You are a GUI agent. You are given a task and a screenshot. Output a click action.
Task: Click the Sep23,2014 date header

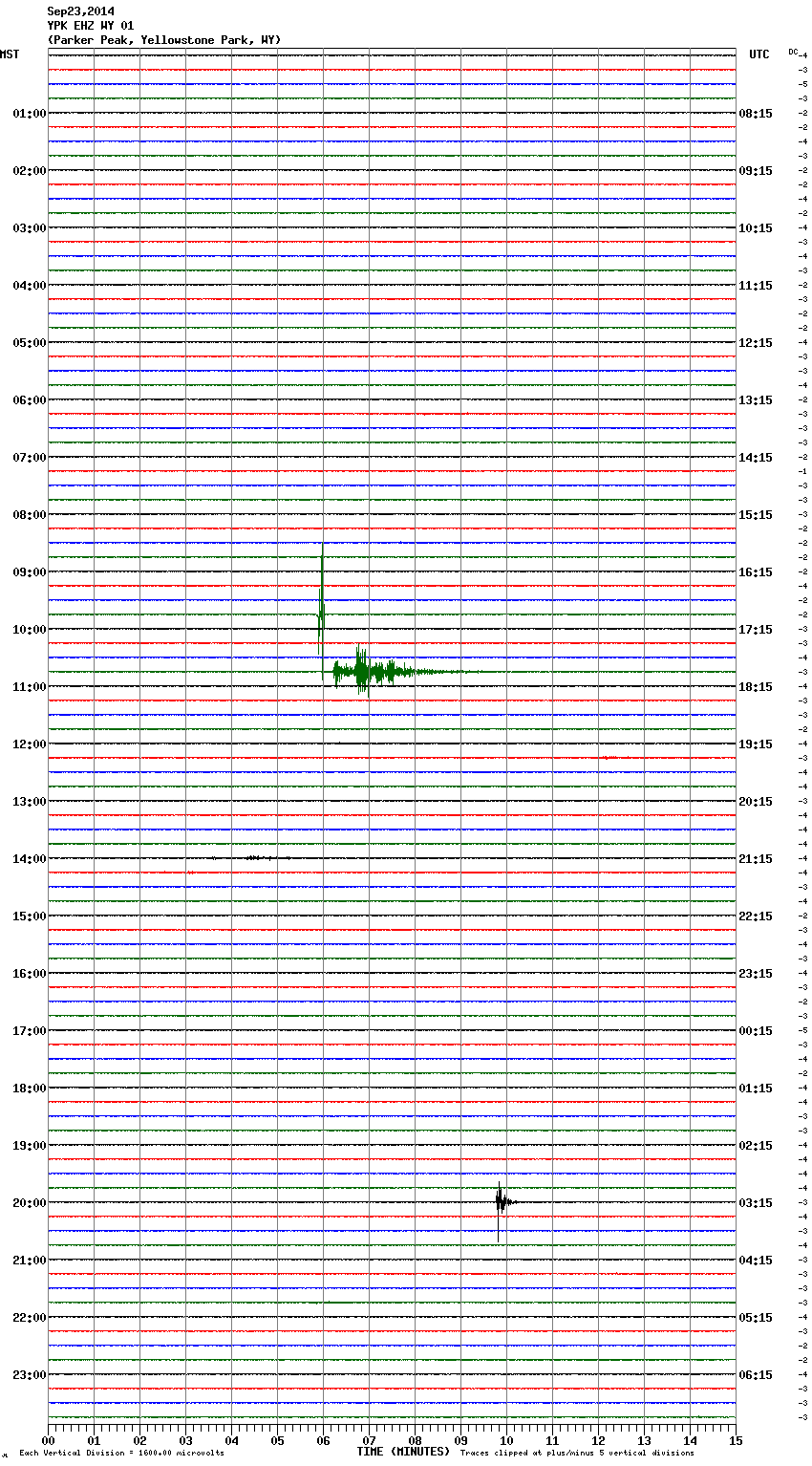click(x=80, y=11)
